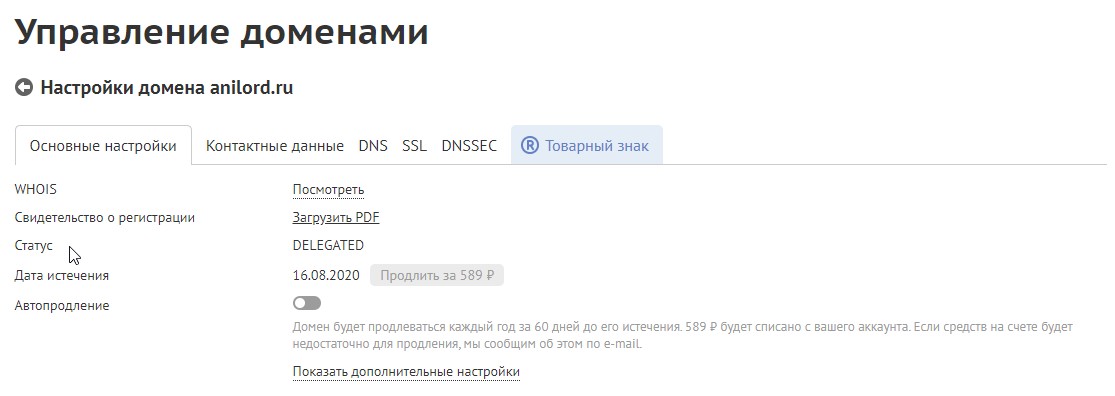The width and height of the screenshot is (1115, 396).
Task: Click the registered trademark ® icon
Action: [x=530, y=146]
